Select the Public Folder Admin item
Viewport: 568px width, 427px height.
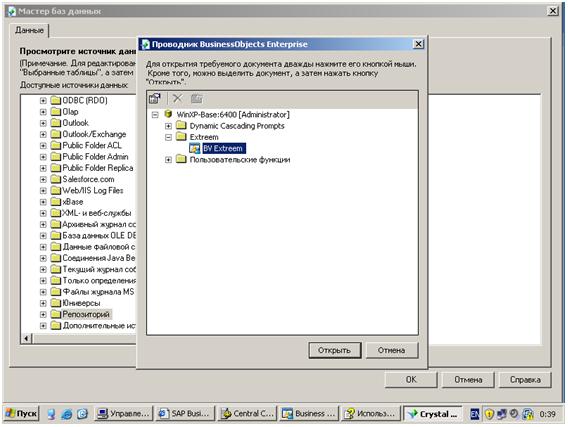95,156
